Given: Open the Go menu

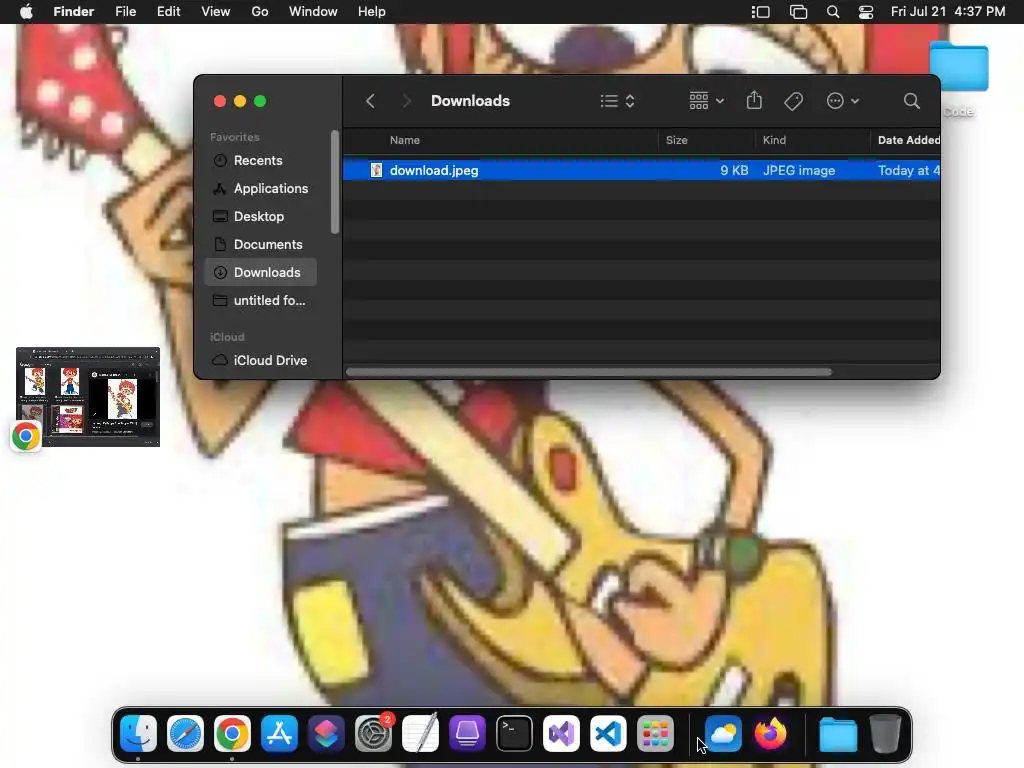Looking at the screenshot, I should 260,12.
